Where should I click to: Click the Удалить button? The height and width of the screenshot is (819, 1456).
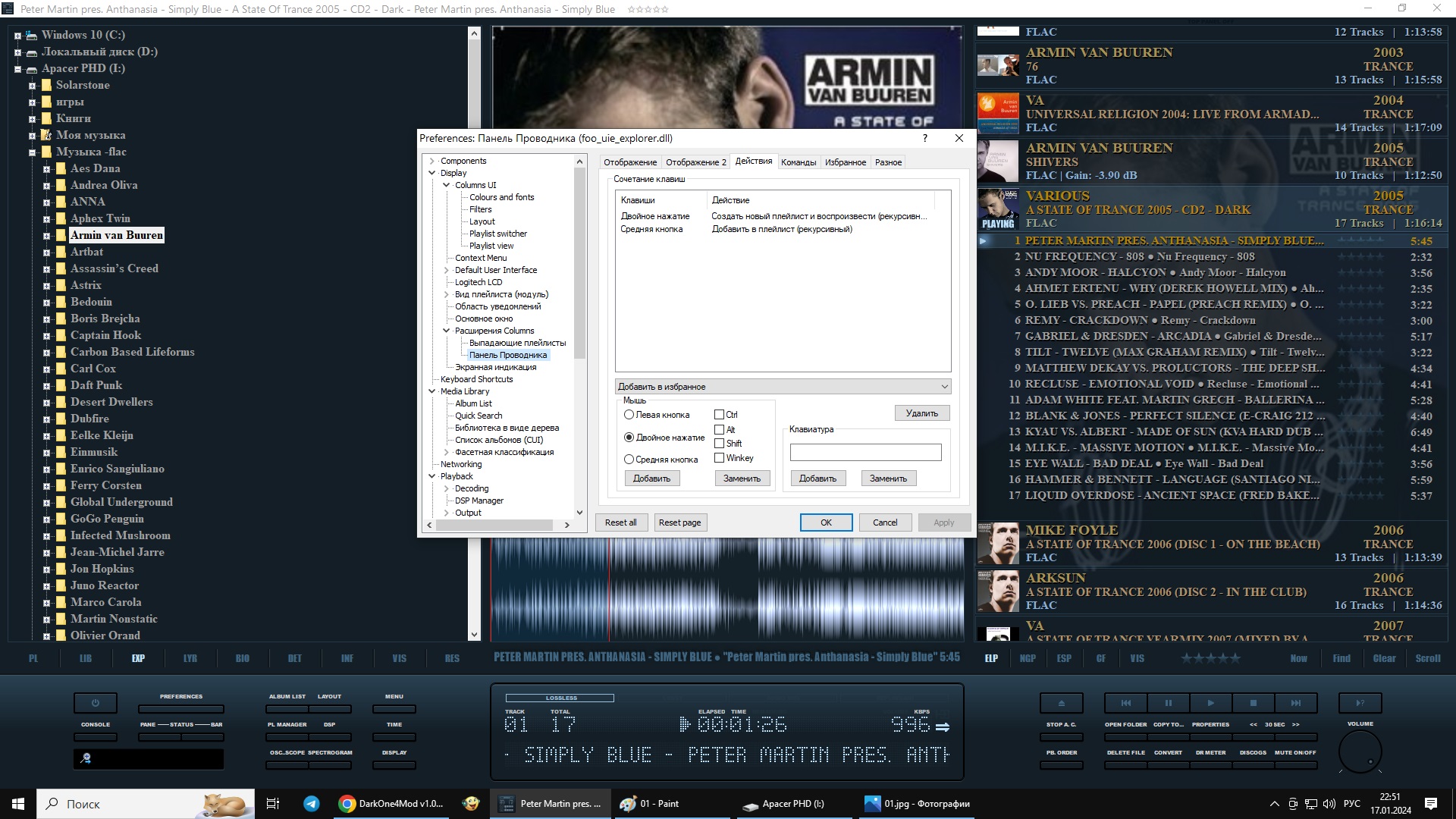pos(921,413)
